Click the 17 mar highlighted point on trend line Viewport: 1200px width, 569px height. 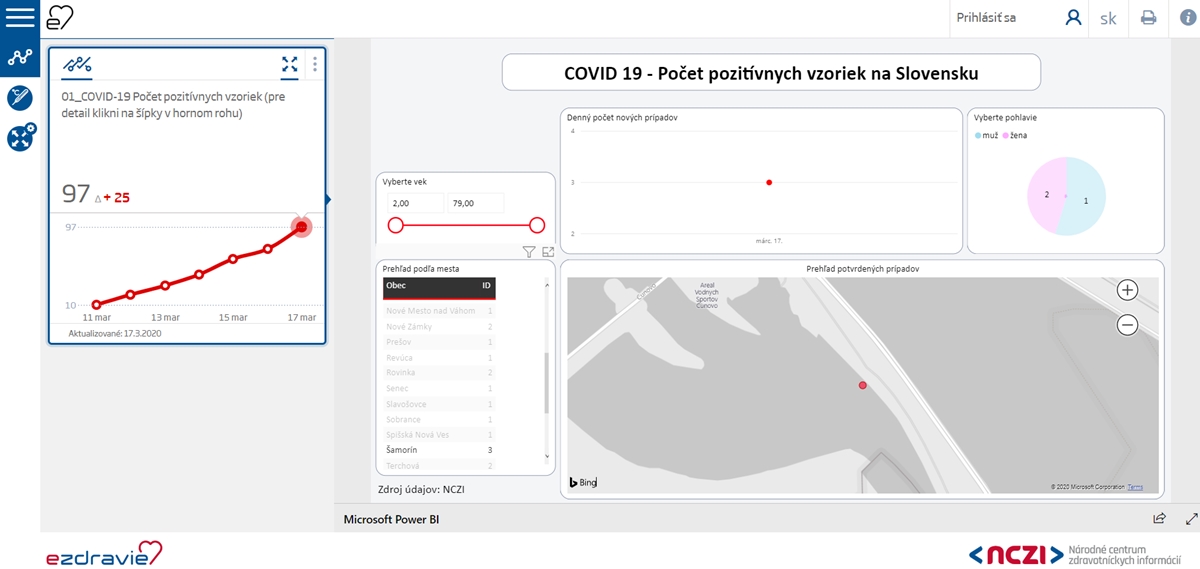click(301, 227)
